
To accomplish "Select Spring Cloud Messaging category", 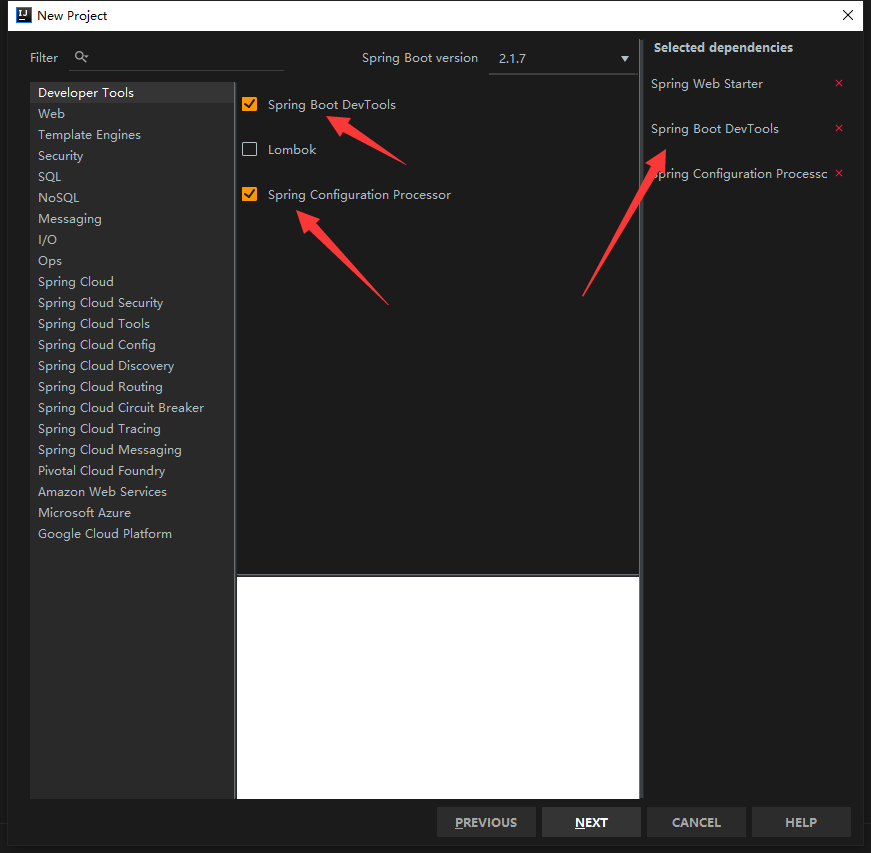I will [x=132, y=450].
